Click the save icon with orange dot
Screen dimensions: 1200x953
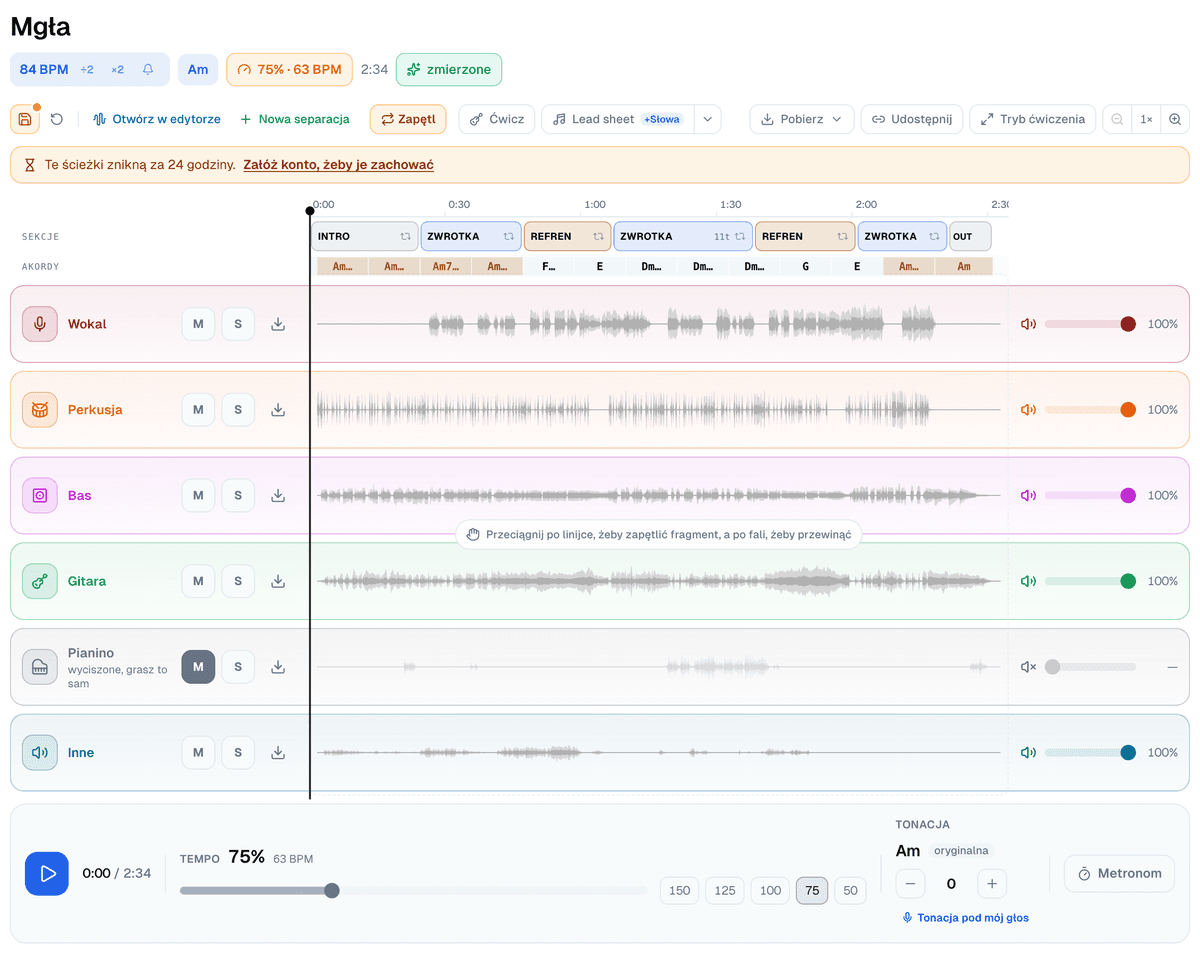coord(25,119)
